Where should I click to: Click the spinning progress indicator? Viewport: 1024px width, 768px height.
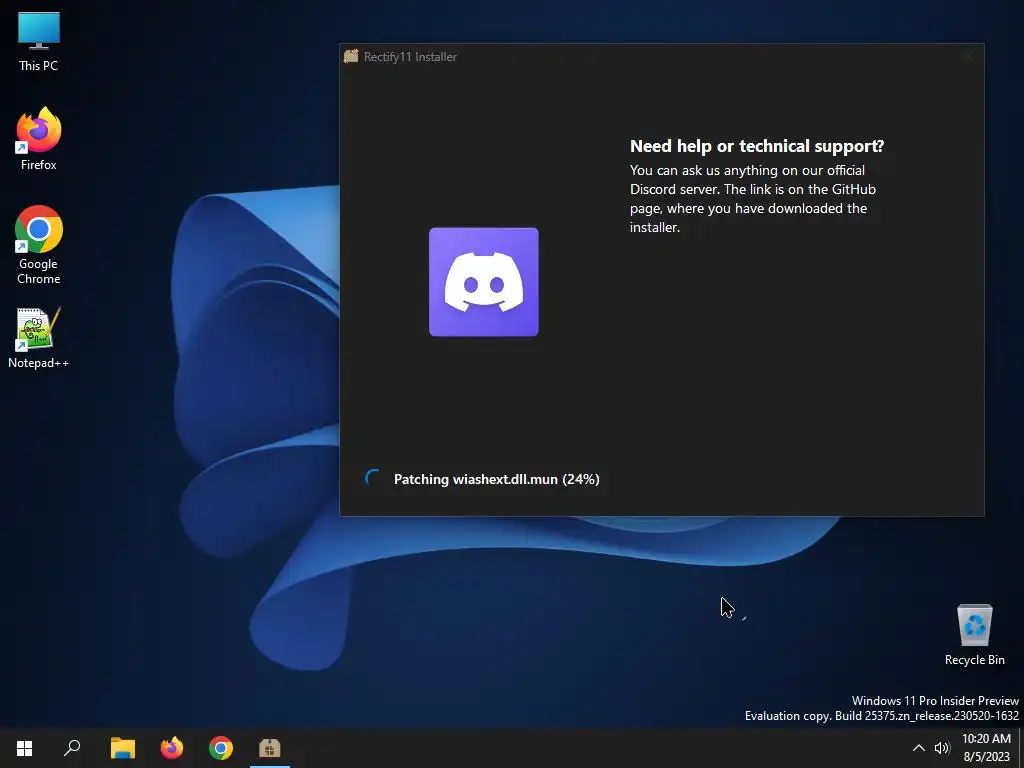point(373,479)
